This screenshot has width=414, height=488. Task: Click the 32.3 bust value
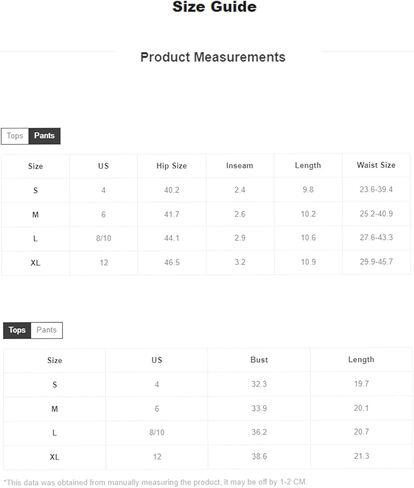[x=259, y=384]
